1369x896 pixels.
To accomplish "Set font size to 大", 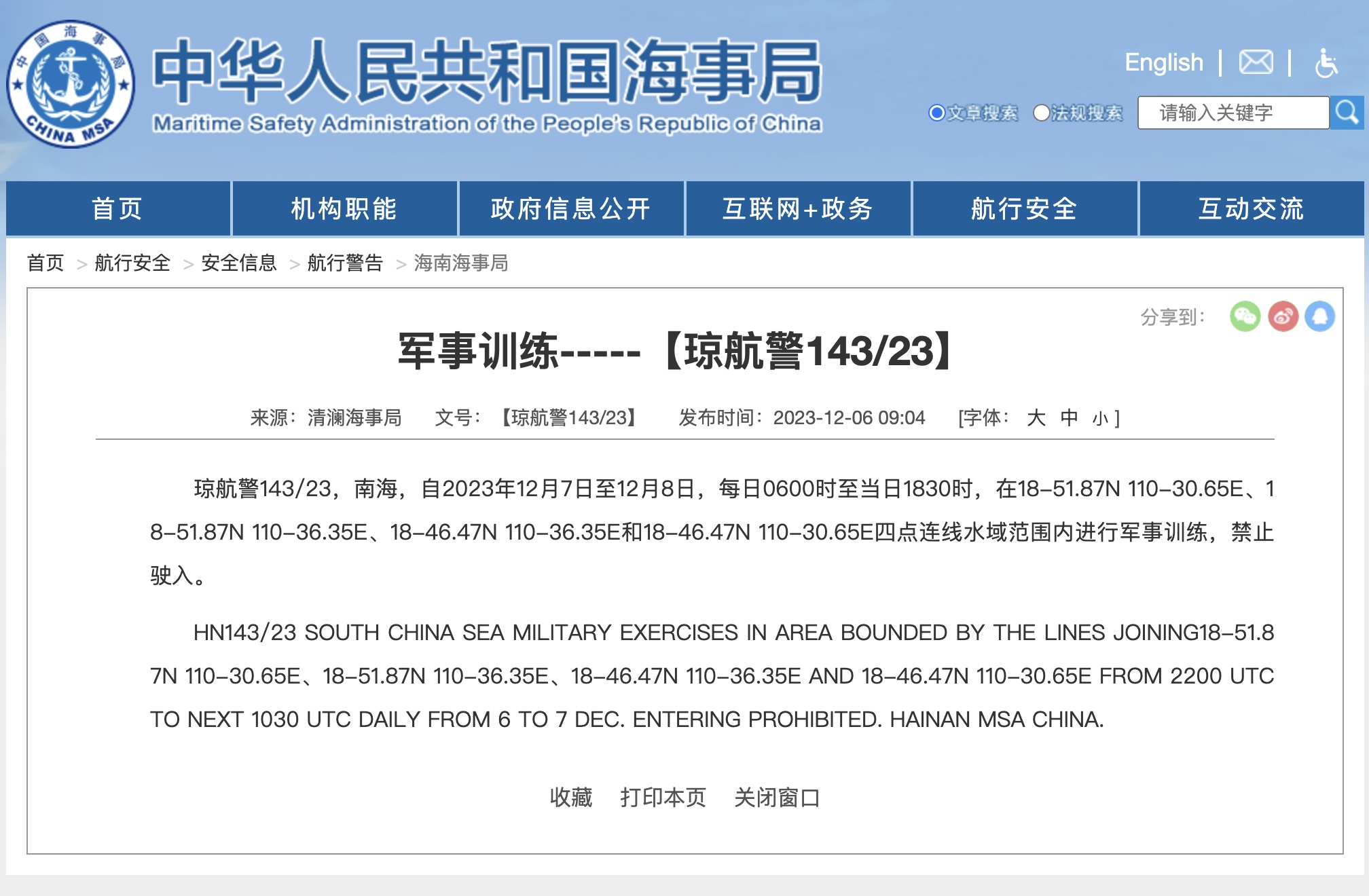I will (1036, 417).
